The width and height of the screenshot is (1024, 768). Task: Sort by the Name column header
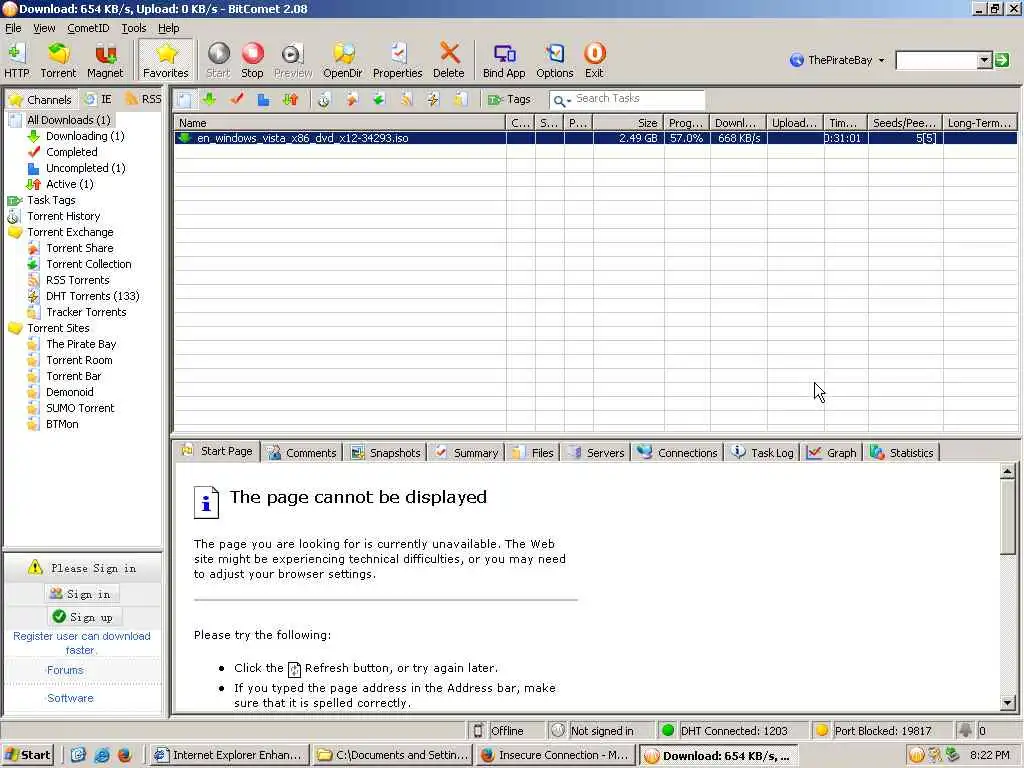pyautogui.click(x=340, y=123)
